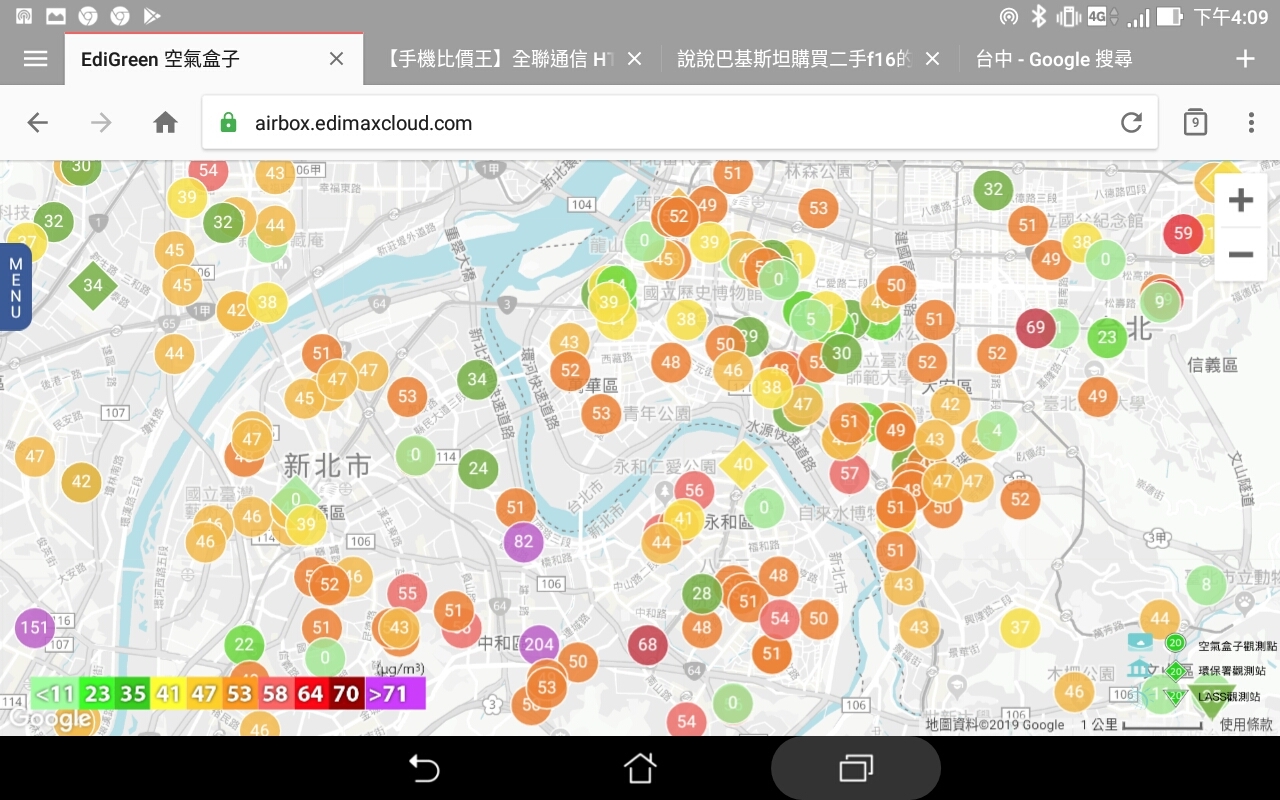Click the <11 green legend swatch
Viewport: 1280px width, 800px height.
tap(55, 693)
